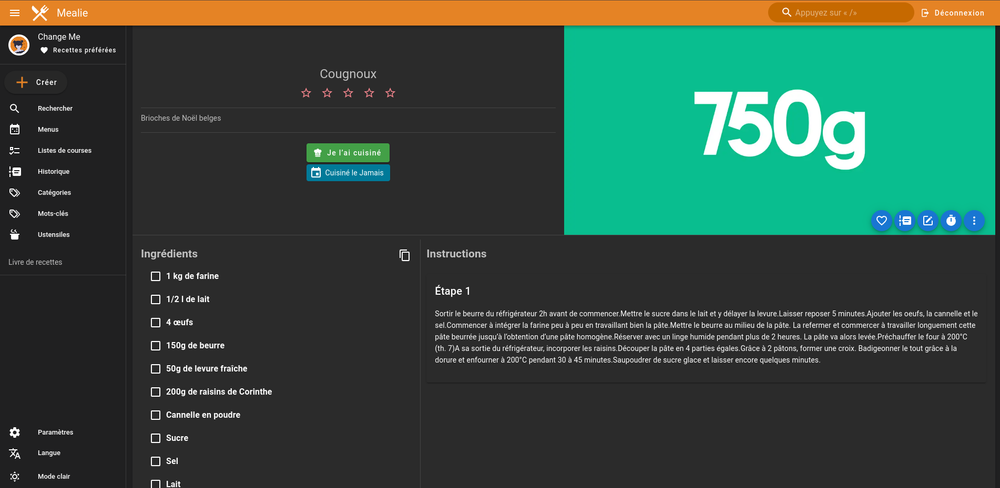Screen dimensions: 1000x488
Task: Open the three-dot more options menu
Action: coord(974,221)
